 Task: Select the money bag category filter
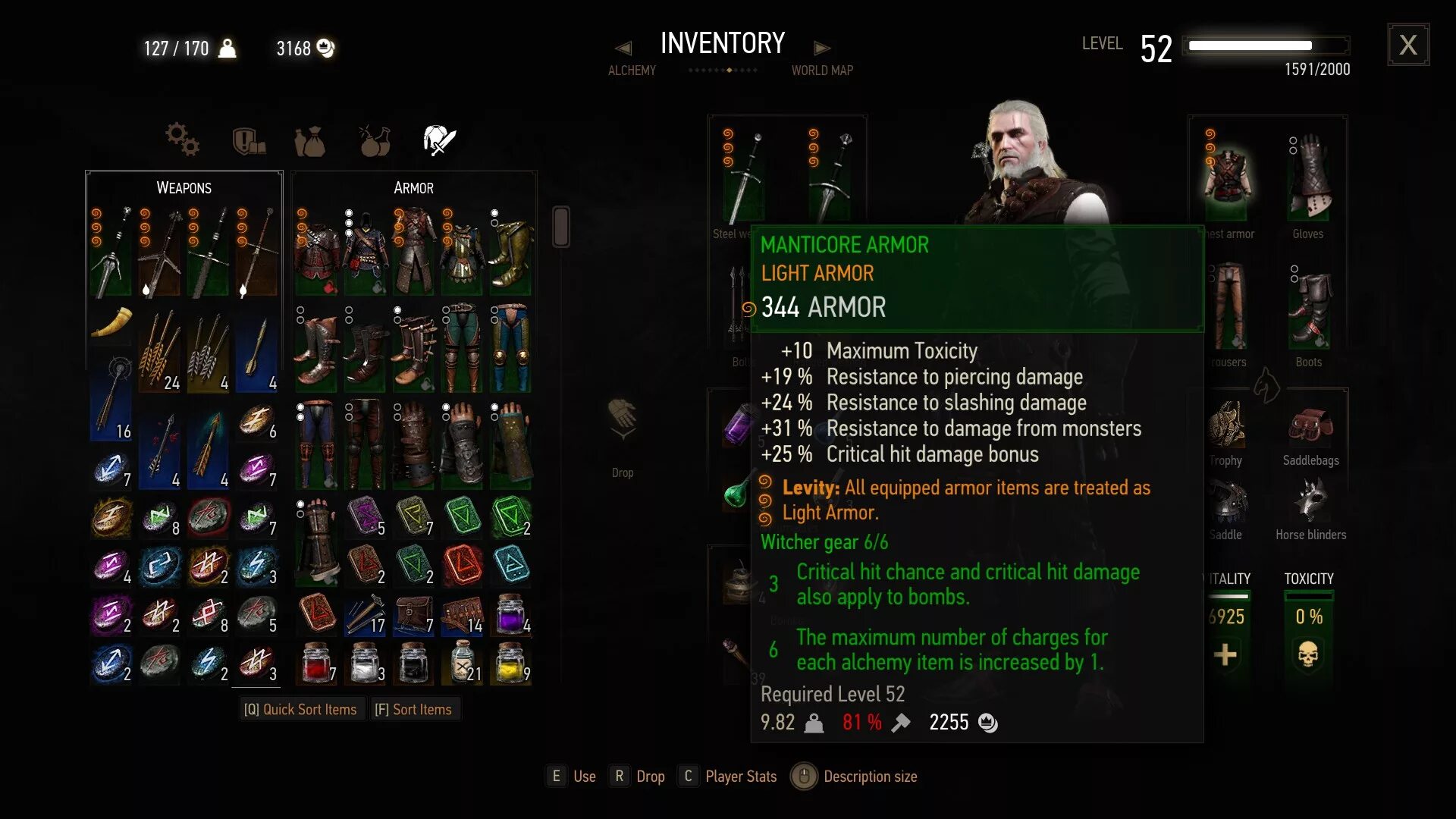309,141
